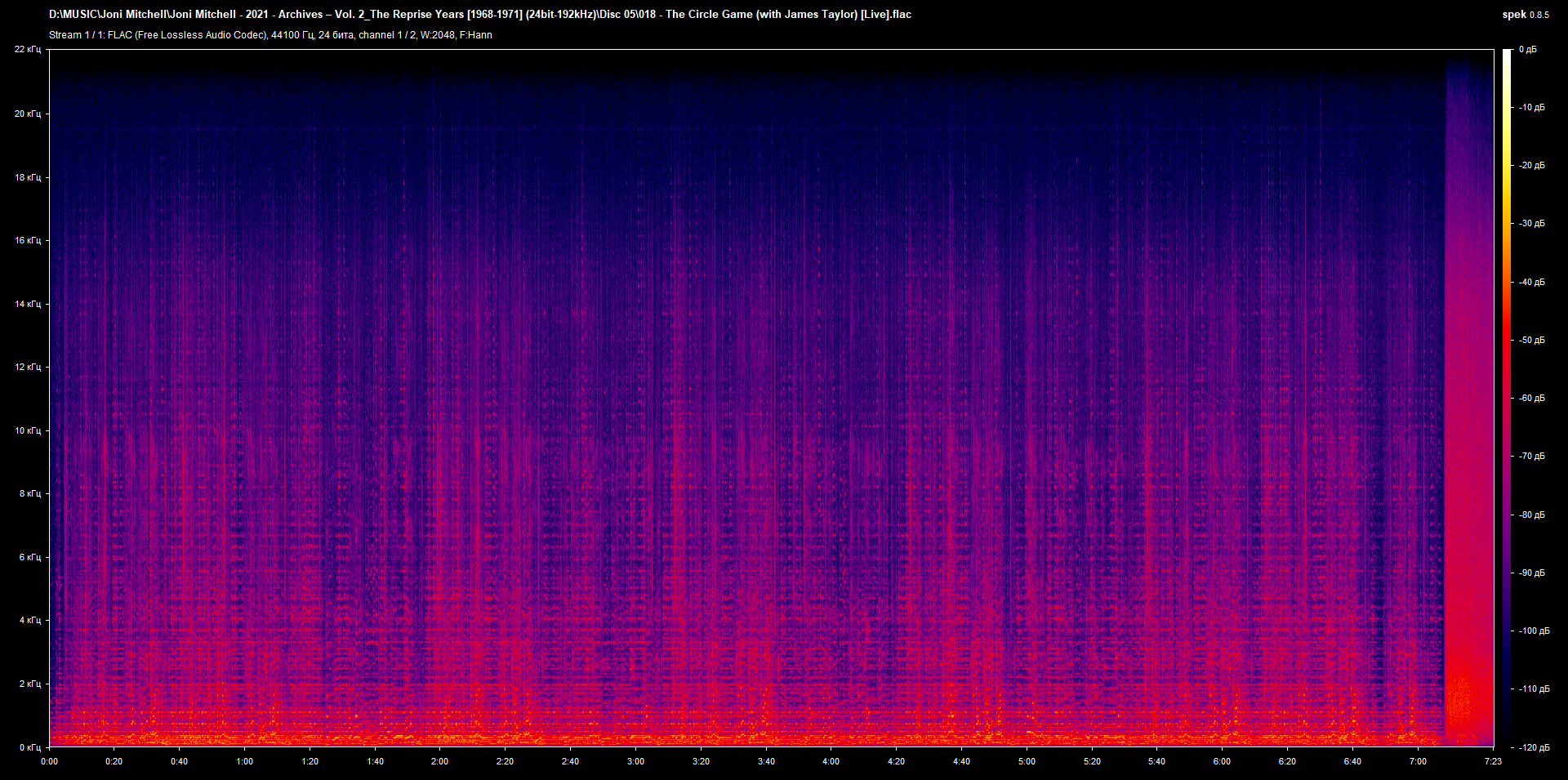
Task: Click the 4:00 time axis label
Action: pyautogui.click(x=831, y=761)
